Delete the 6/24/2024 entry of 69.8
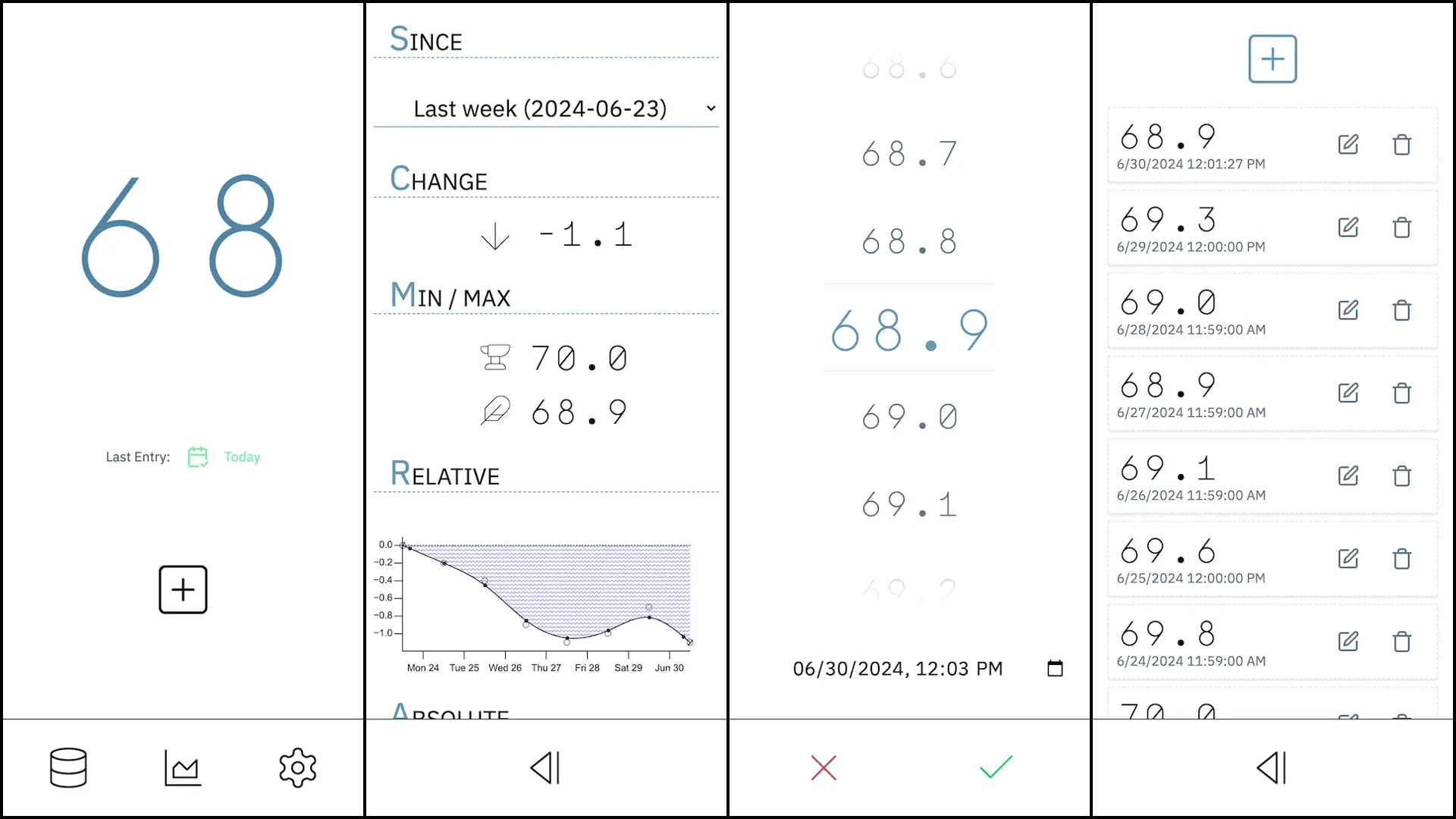The width and height of the screenshot is (1456, 819). pyautogui.click(x=1401, y=642)
